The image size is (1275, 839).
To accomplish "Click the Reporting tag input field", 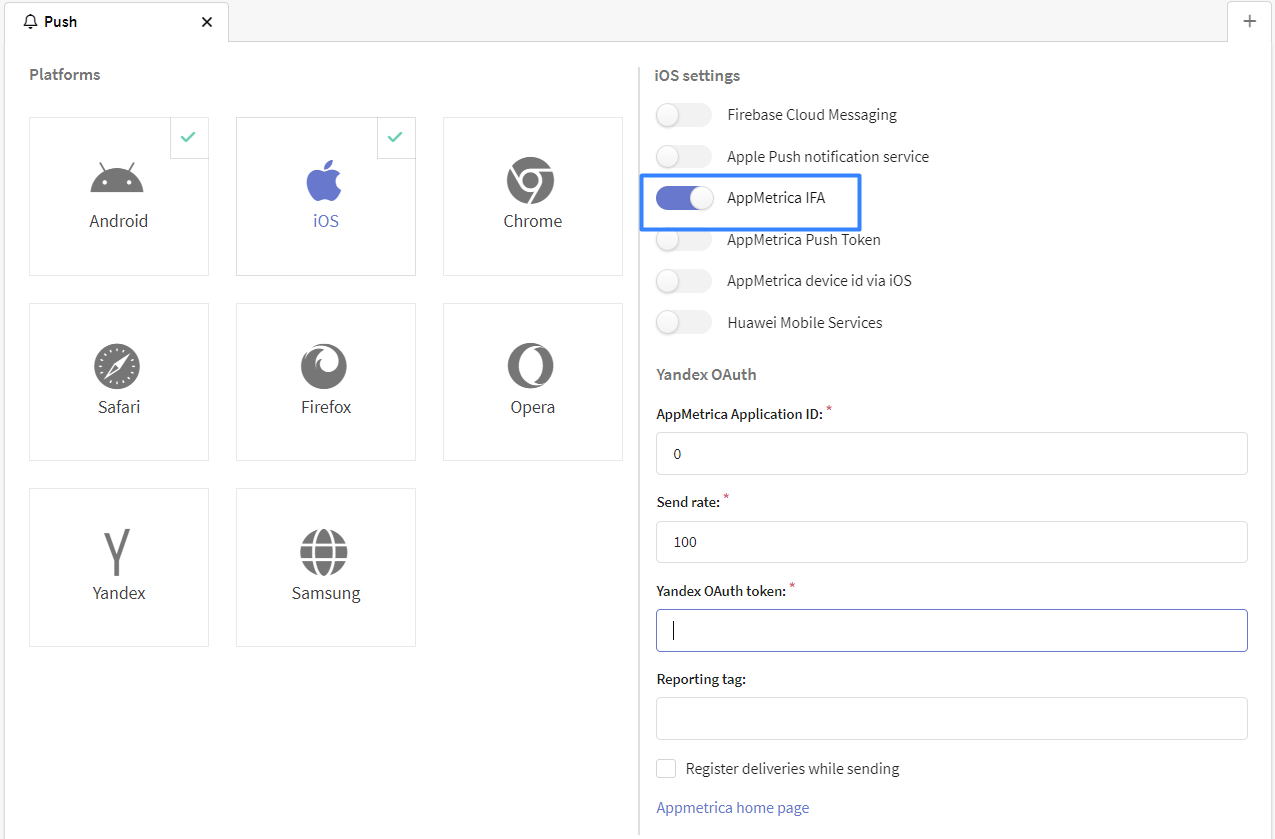I will (x=952, y=718).
